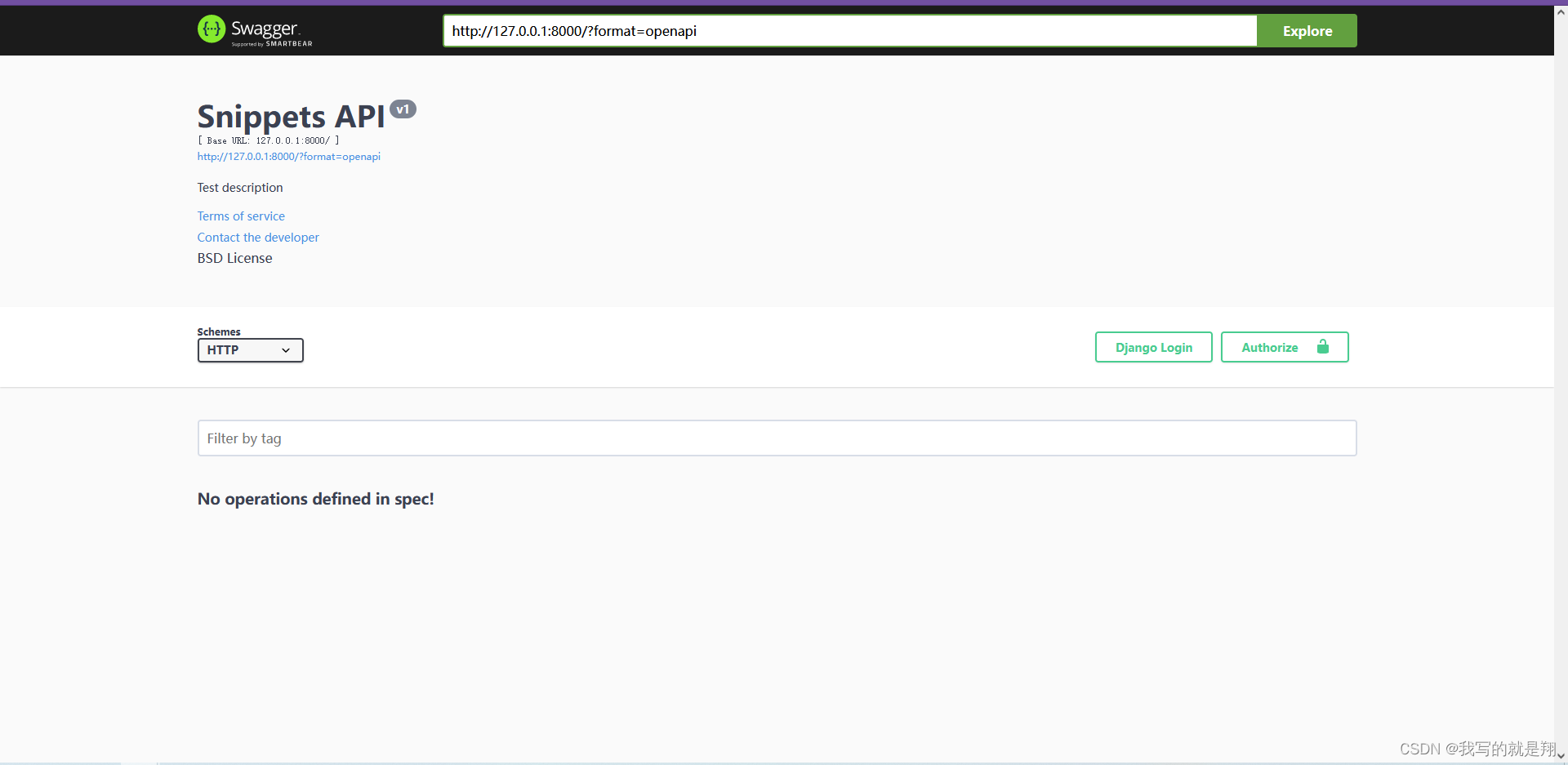Select HTTP from the Schemes combo box
The width and height of the screenshot is (1568, 765).
click(250, 350)
